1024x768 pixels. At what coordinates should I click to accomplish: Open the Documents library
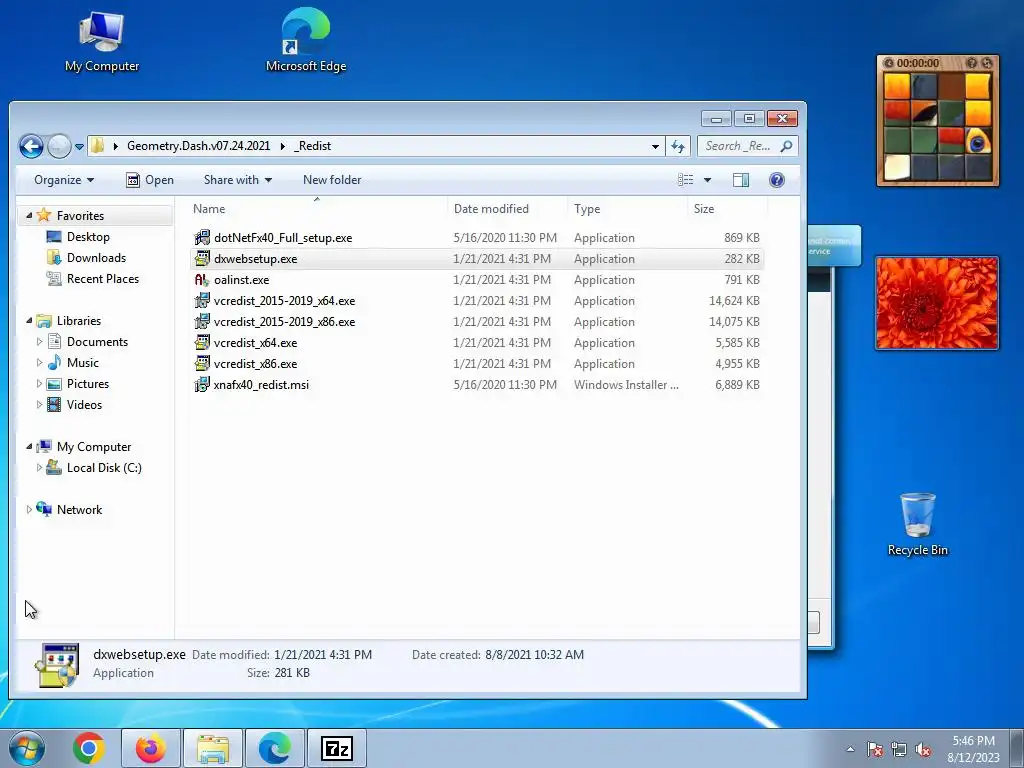click(97, 342)
